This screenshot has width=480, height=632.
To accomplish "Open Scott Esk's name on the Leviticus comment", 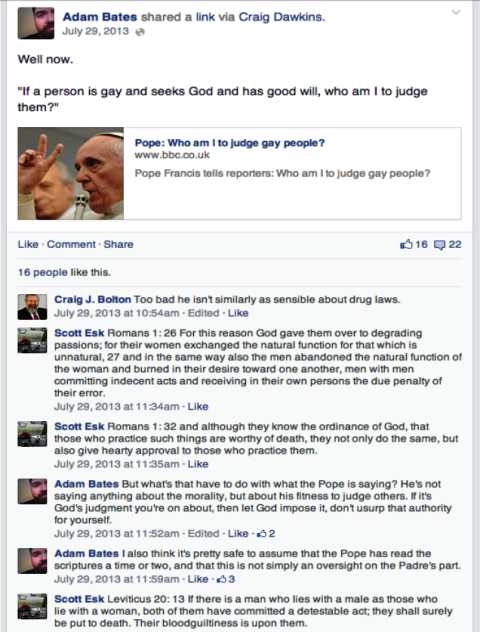I will tap(79, 599).
